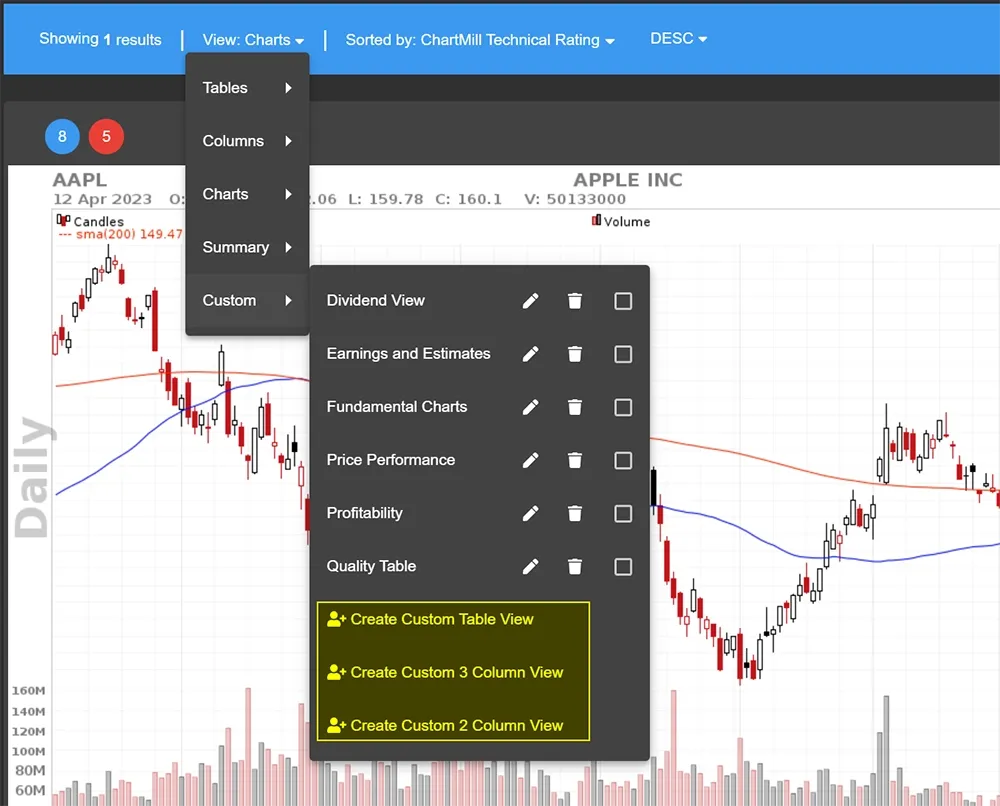Click the 12 Apr 2023 date label
1000x806 pixels.
tap(102, 200)
